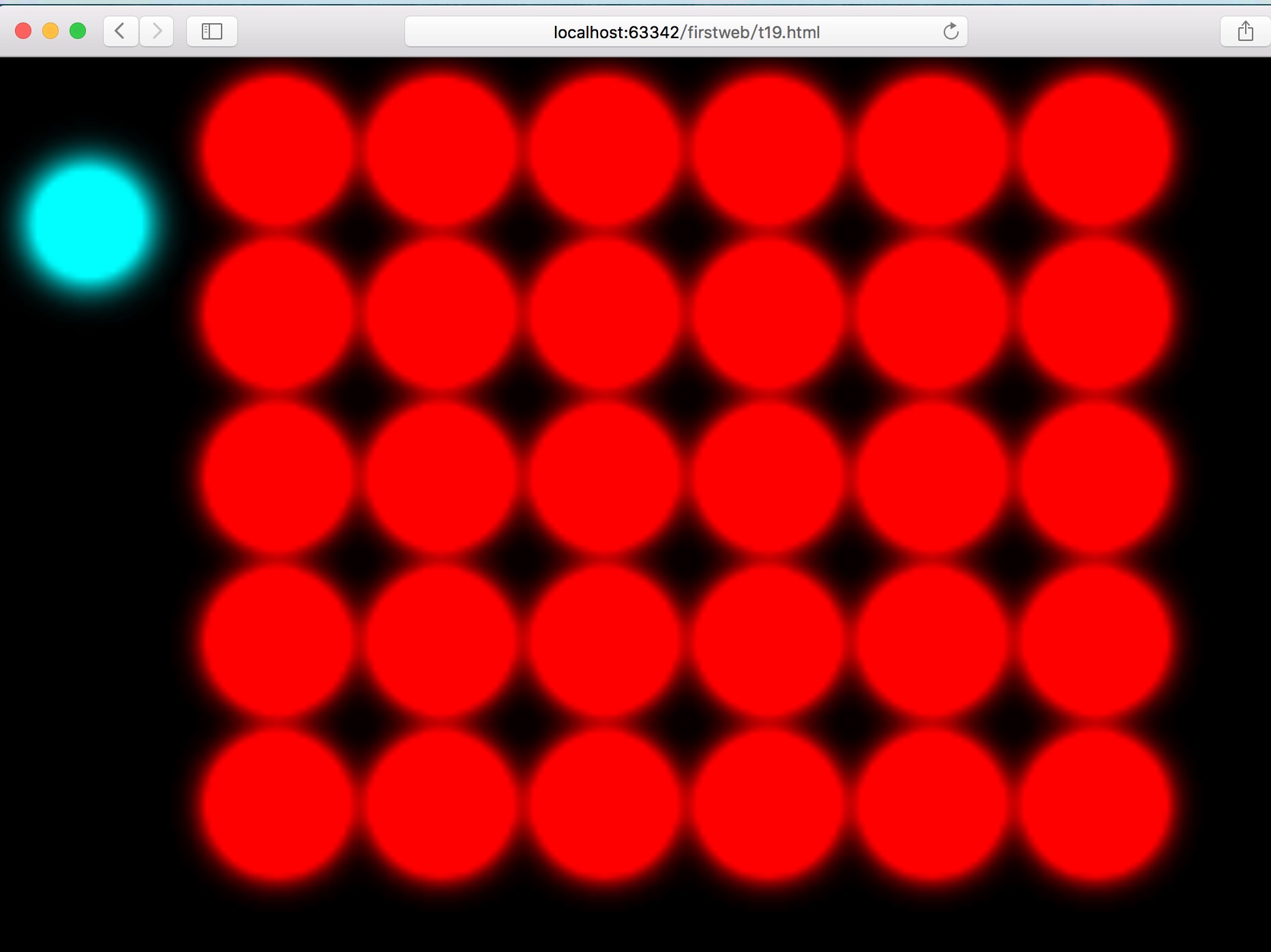Click red circle in row two, column one
This screenshot has height=952, width=1271.
point(278,314)
